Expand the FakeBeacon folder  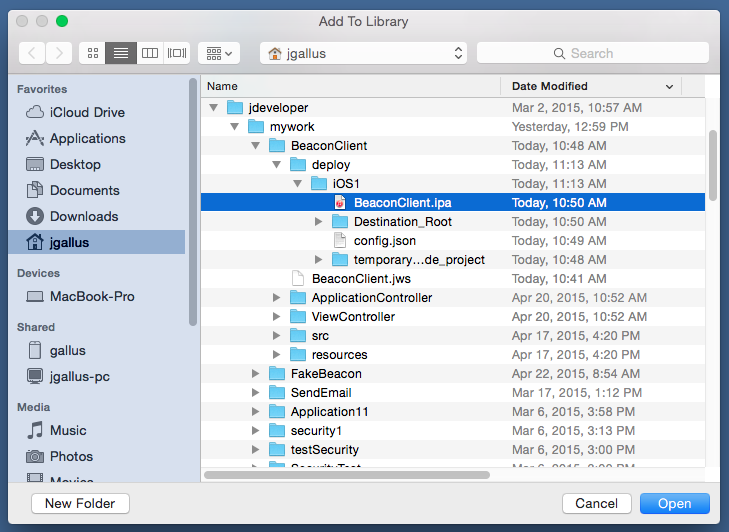pos(255,373)
